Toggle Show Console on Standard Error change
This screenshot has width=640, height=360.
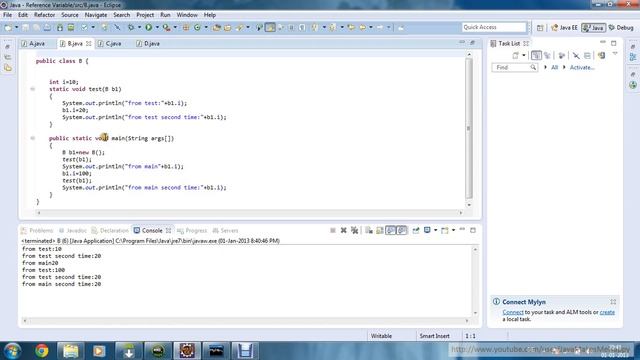(x=402, y=231)
